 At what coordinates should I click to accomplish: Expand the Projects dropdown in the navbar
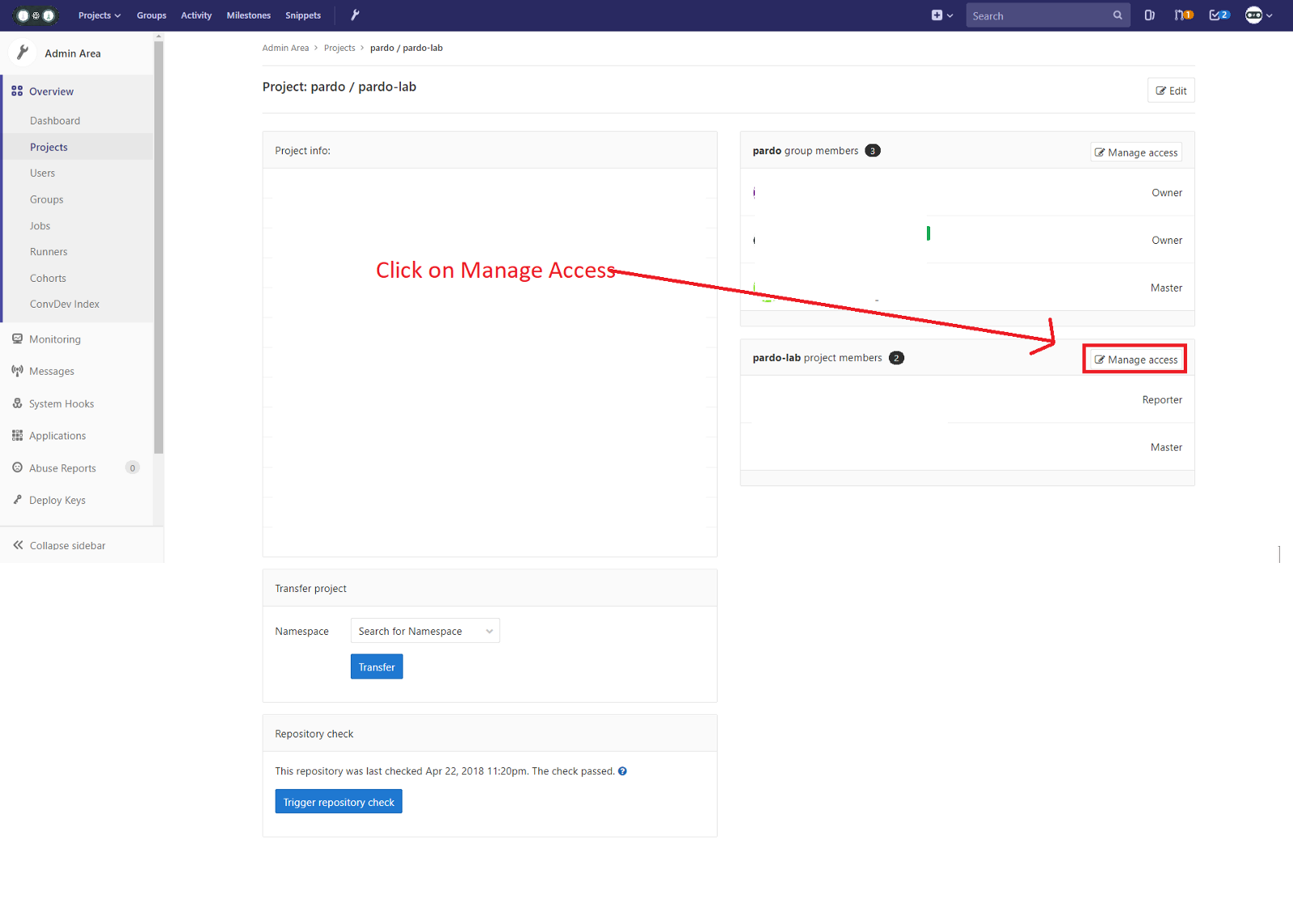(99, 15)
